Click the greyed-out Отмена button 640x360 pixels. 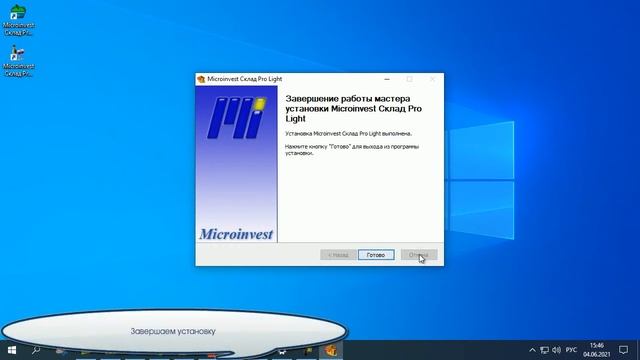coord(419,255)
